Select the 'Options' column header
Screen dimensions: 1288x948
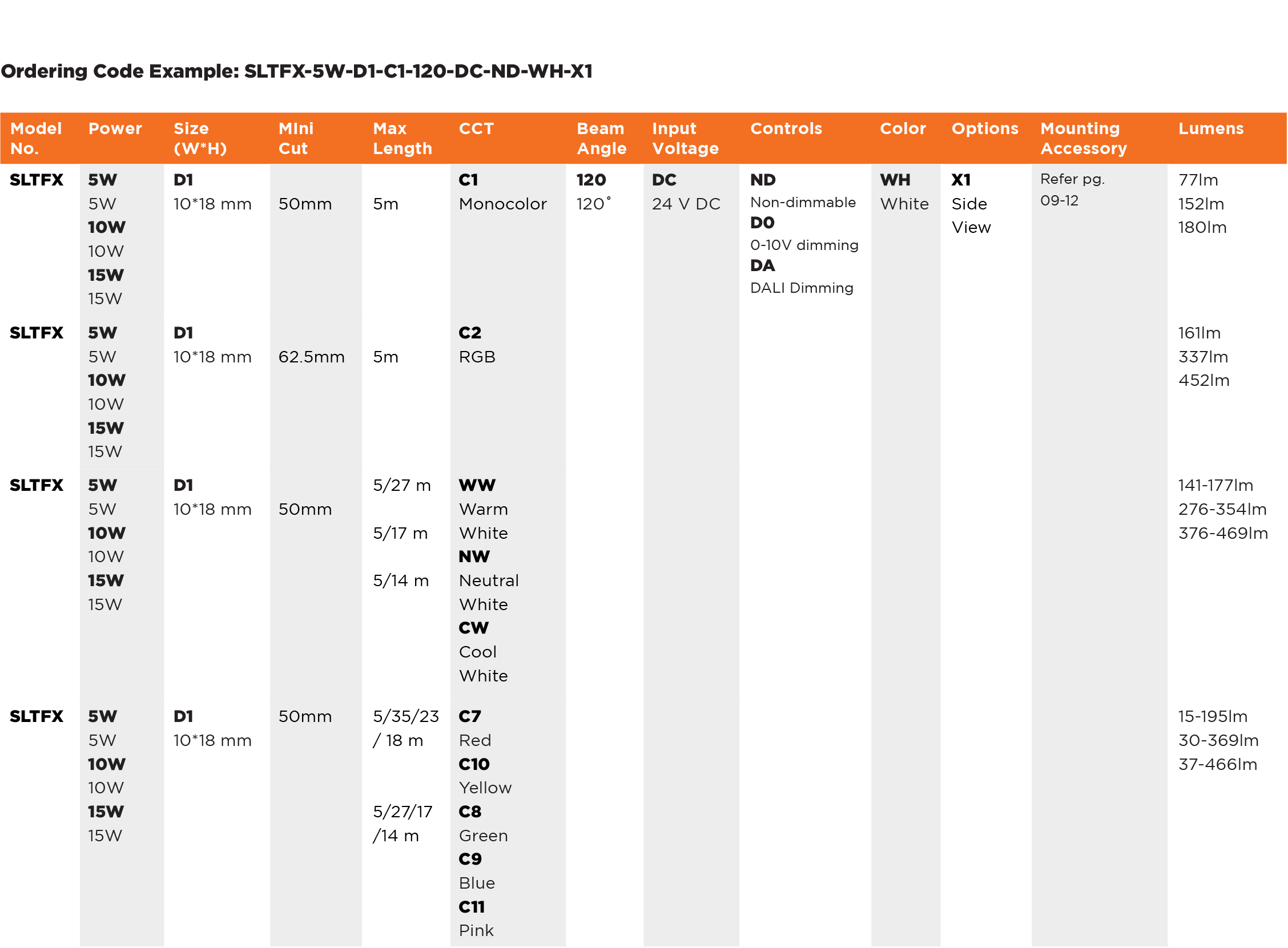coord(985,128)
